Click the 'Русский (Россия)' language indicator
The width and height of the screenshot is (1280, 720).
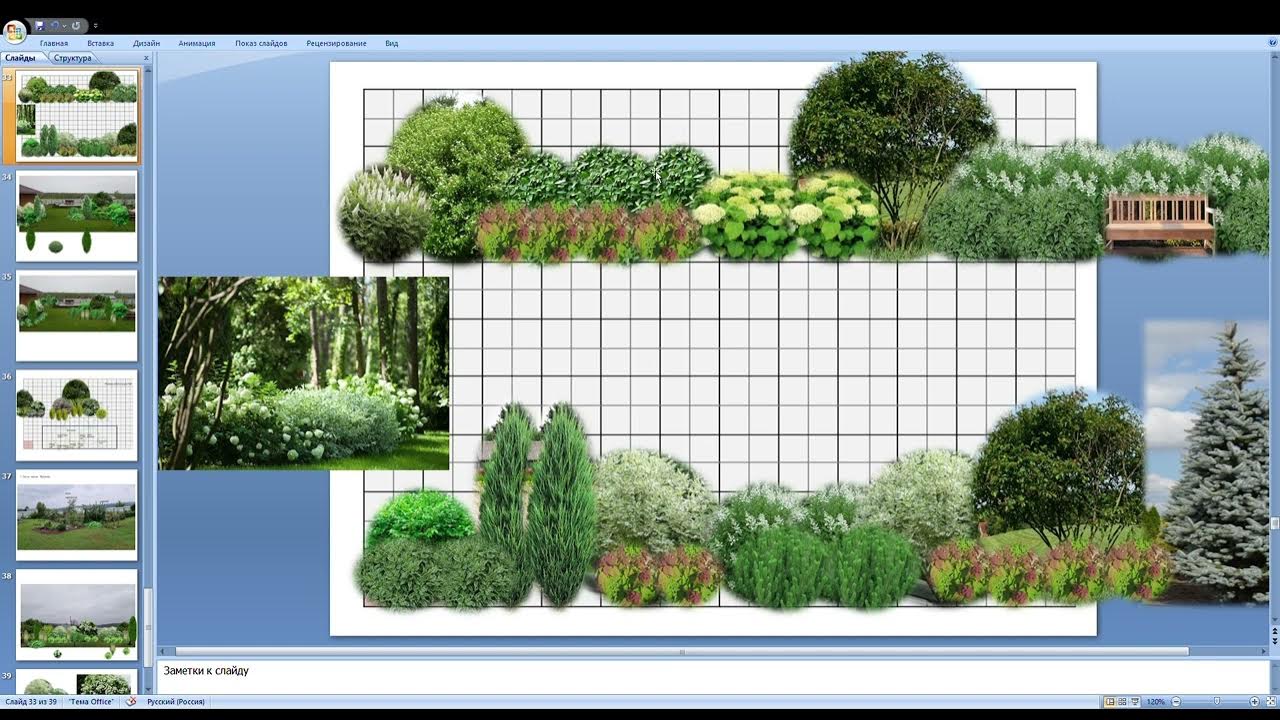coord(176,702)
